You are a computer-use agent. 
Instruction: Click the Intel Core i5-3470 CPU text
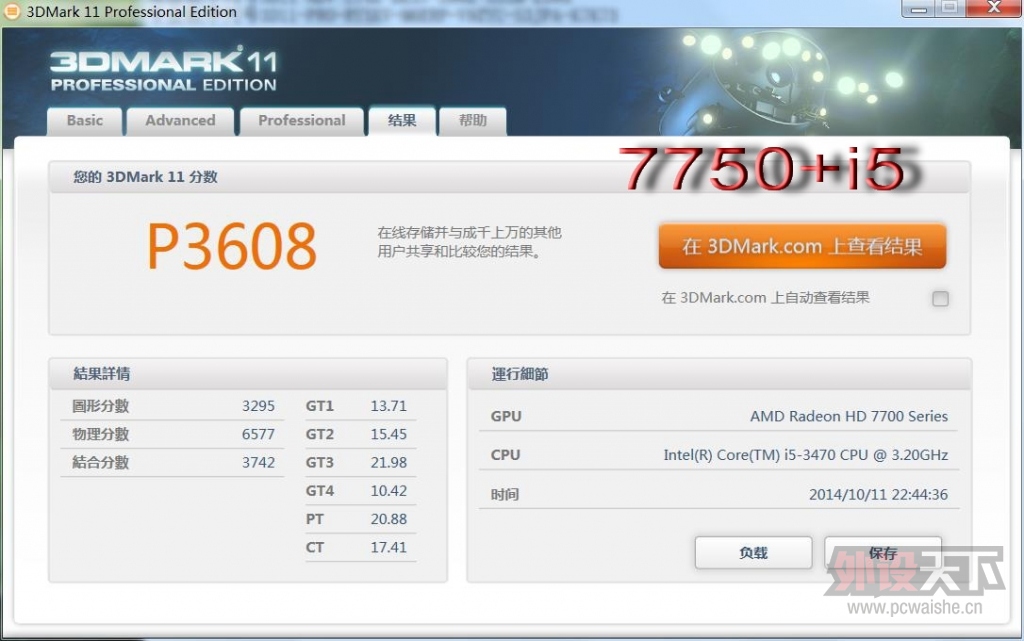click(806, 455)
